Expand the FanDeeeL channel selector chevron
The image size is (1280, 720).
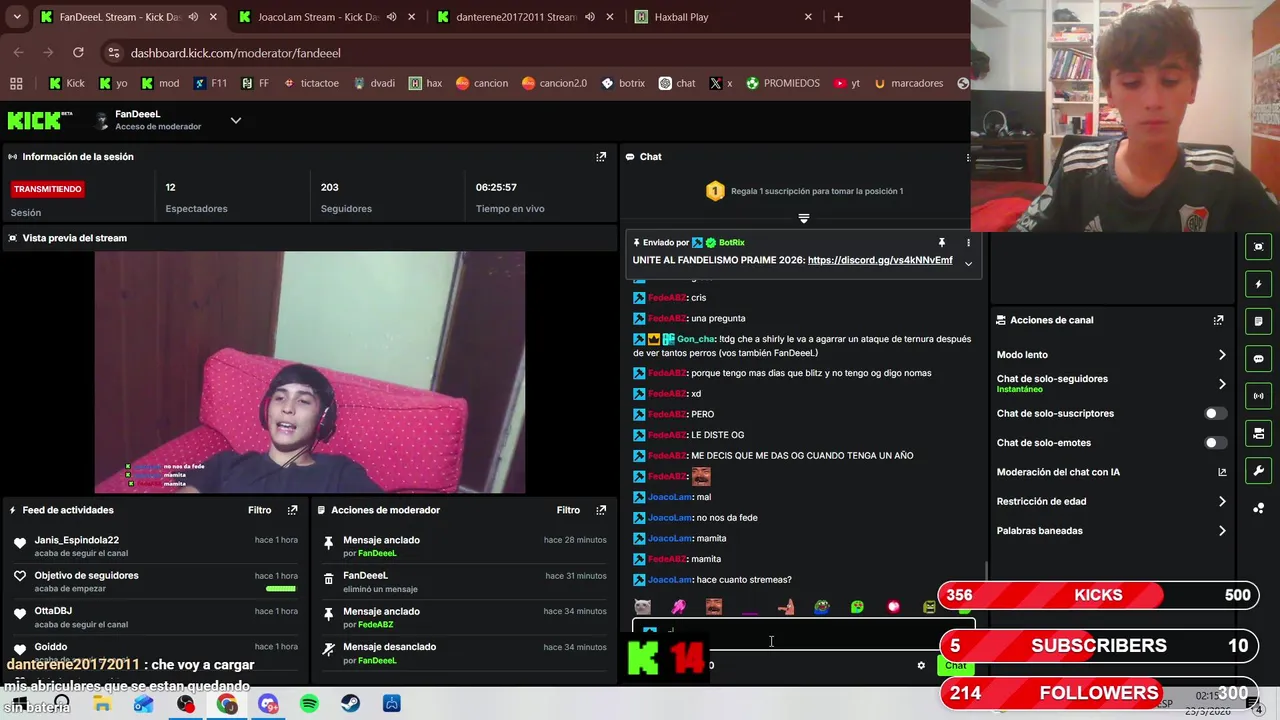[x=236, y=120]
